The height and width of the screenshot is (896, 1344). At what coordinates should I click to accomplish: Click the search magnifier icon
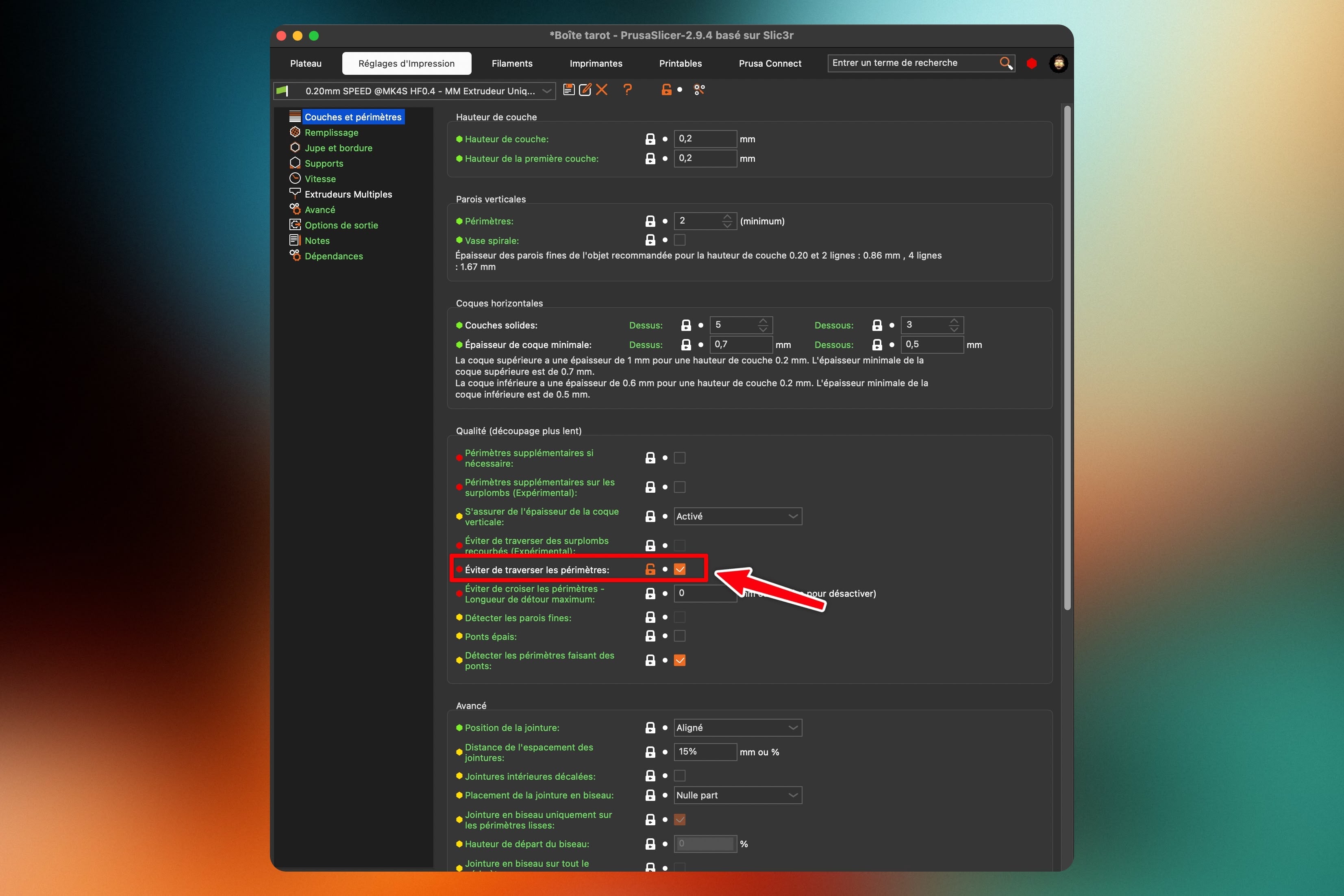(x=1006, y=63)
